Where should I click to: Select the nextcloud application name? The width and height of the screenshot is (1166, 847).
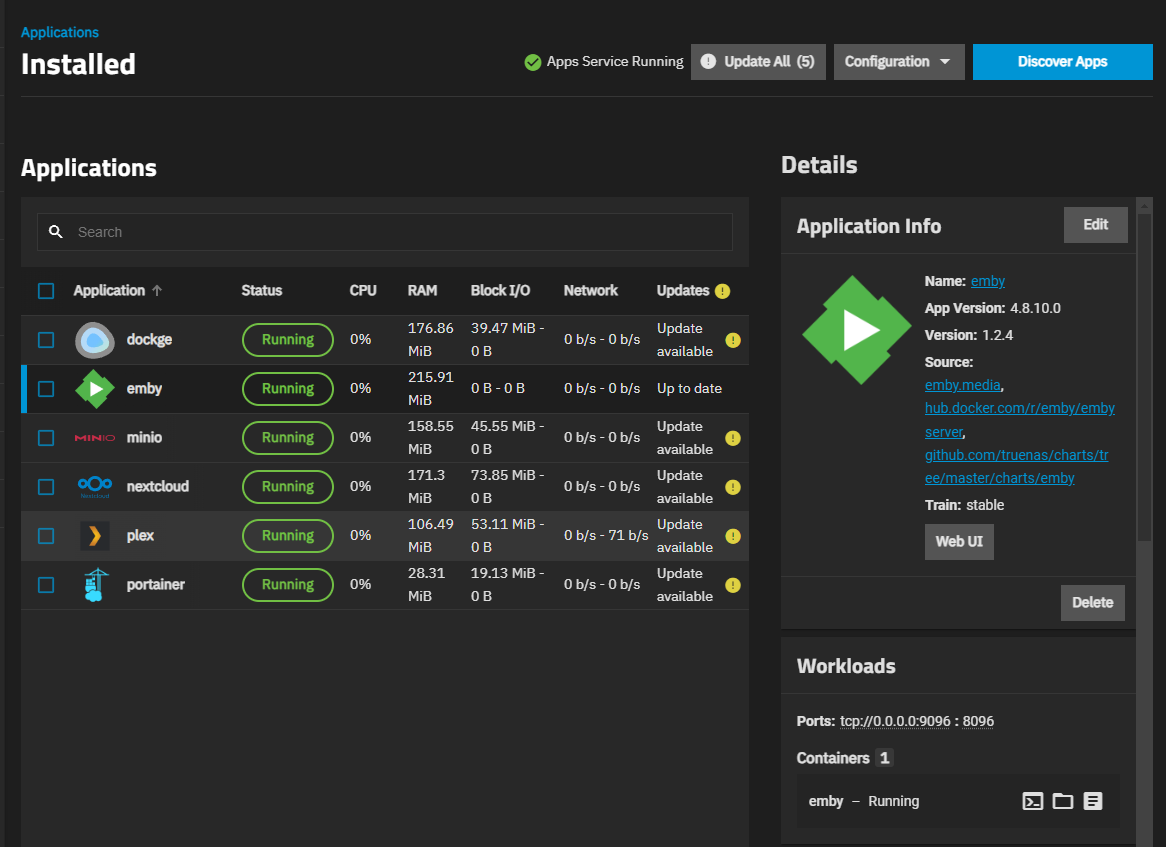[158, 486]
